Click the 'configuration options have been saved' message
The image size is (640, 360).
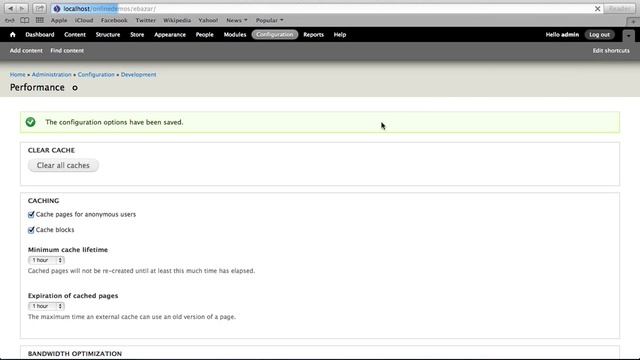pyautogui.click(x=114, y=122)
